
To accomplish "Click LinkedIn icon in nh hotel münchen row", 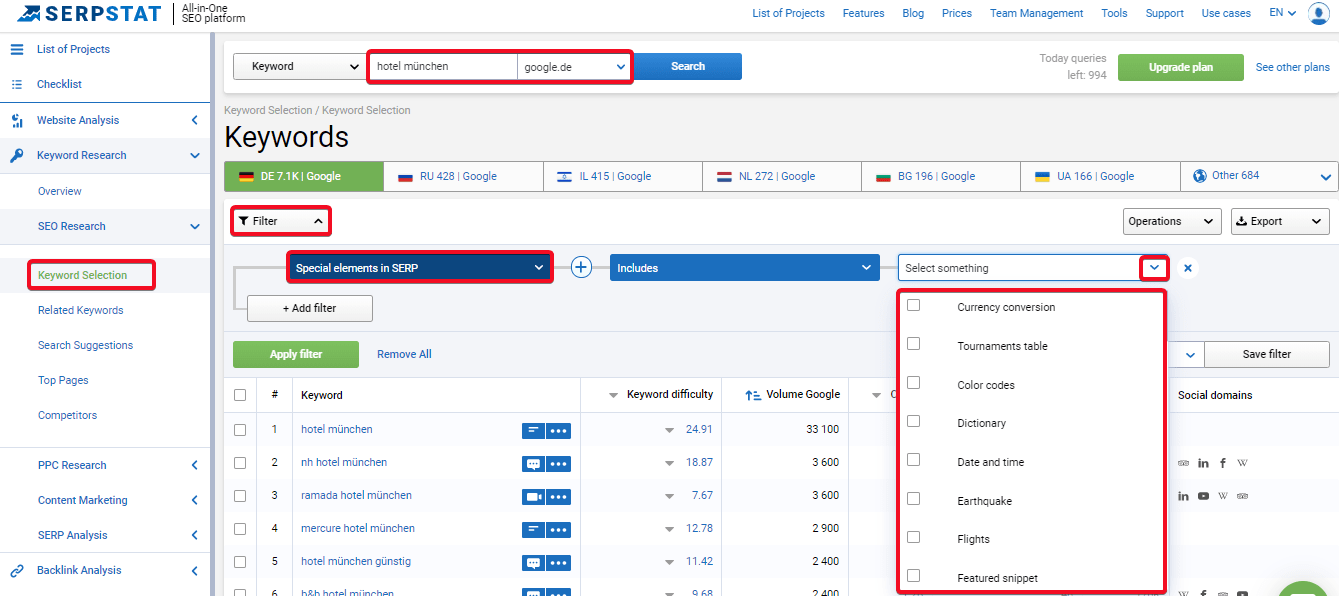I will [1203, 463].
